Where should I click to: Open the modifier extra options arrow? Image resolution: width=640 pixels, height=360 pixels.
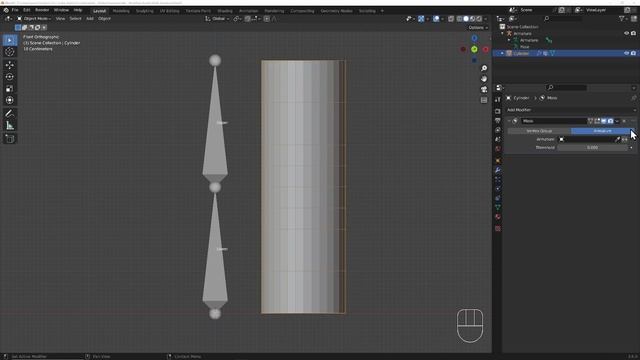tap(617, 121)
